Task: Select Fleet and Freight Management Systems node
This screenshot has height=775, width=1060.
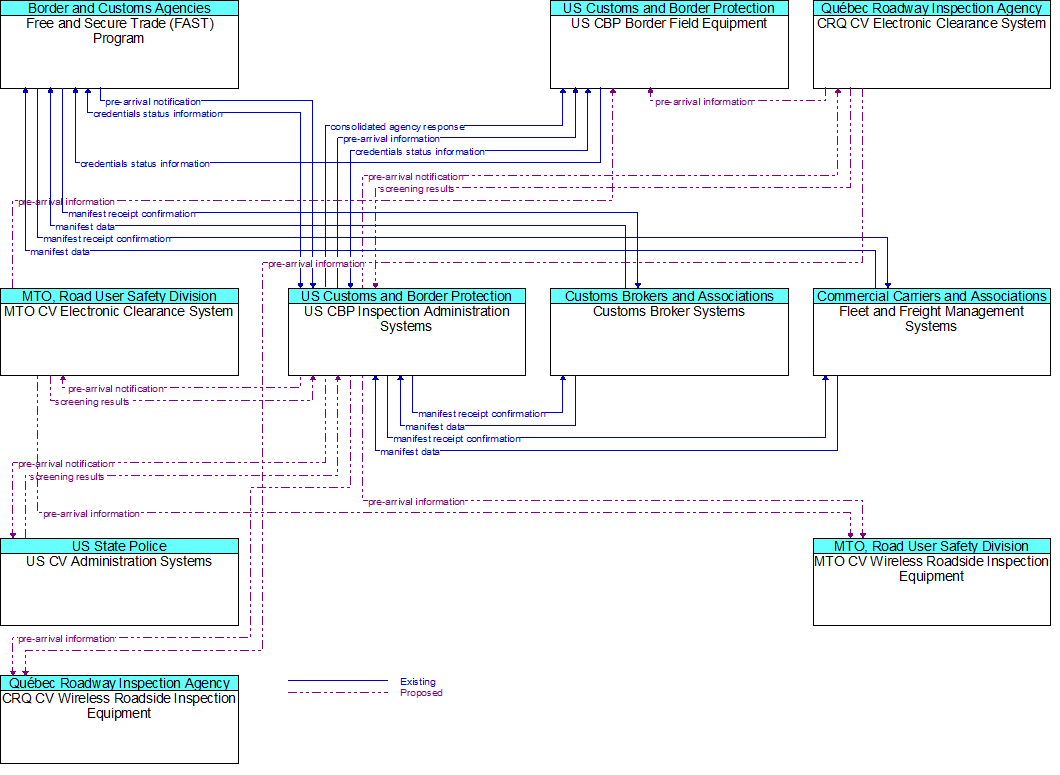Action: (x=932, y=332)
